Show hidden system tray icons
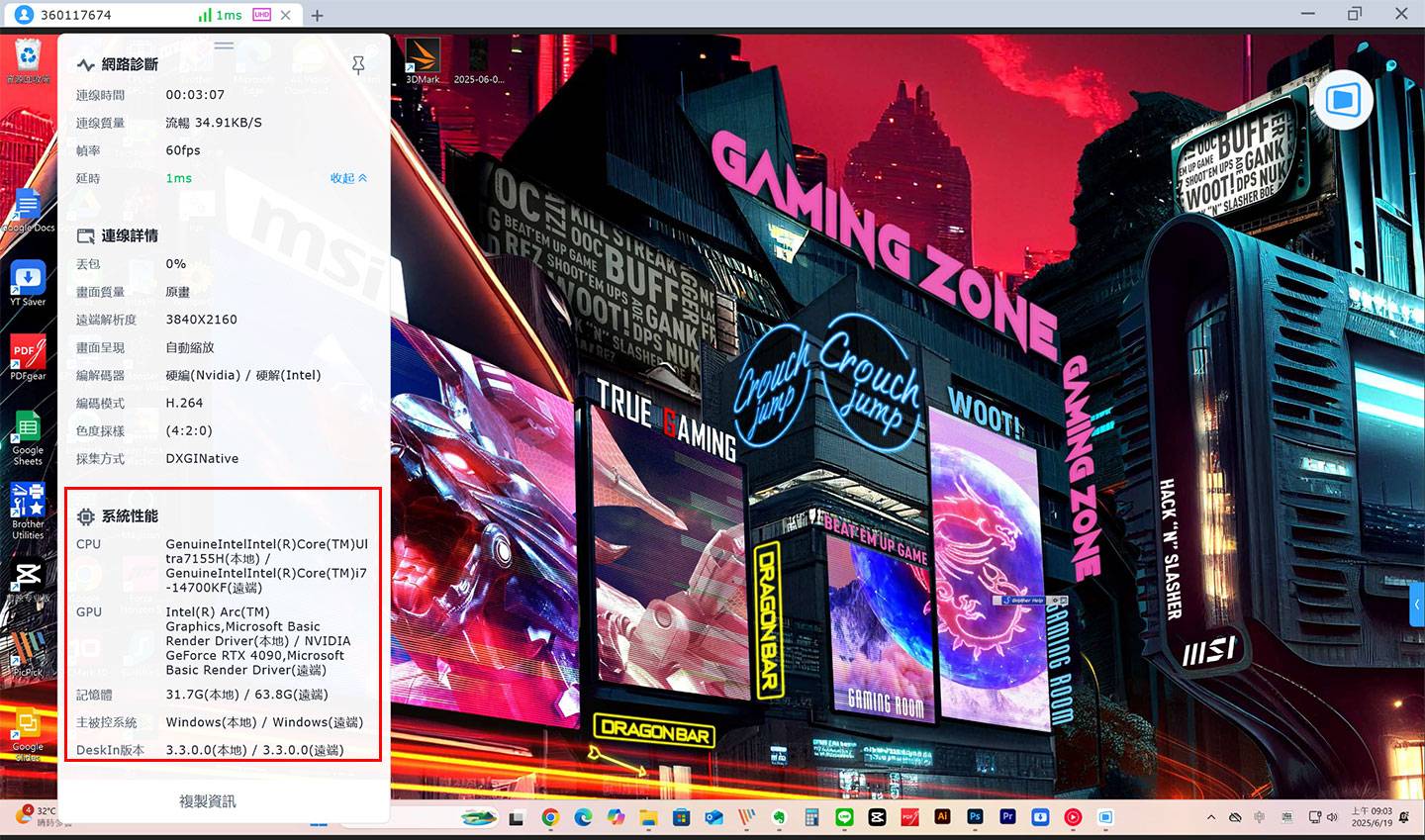1425x840 pixels. click(1210, 817)
